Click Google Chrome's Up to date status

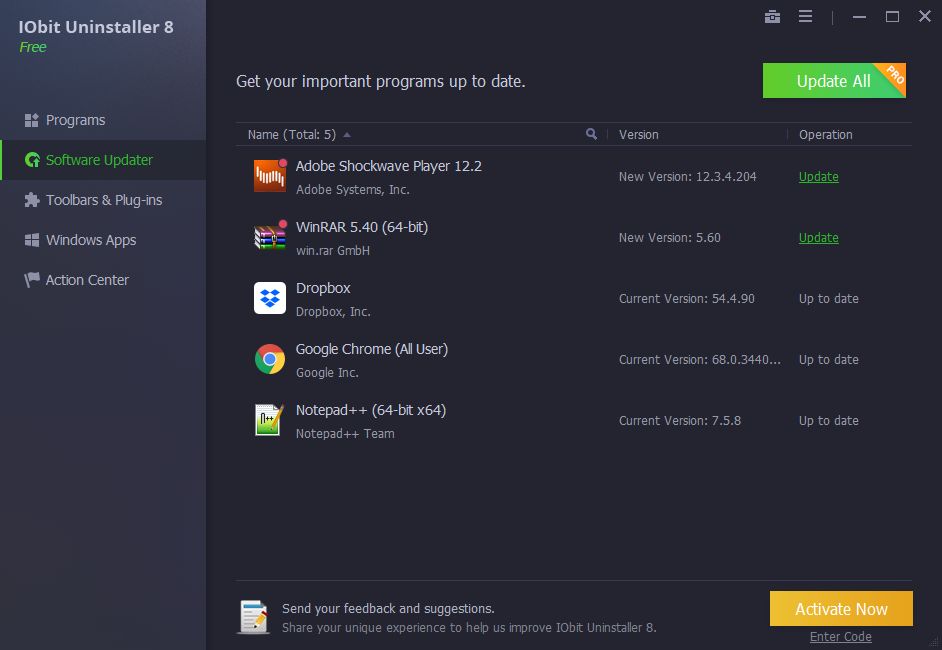(x=828, y=360)
